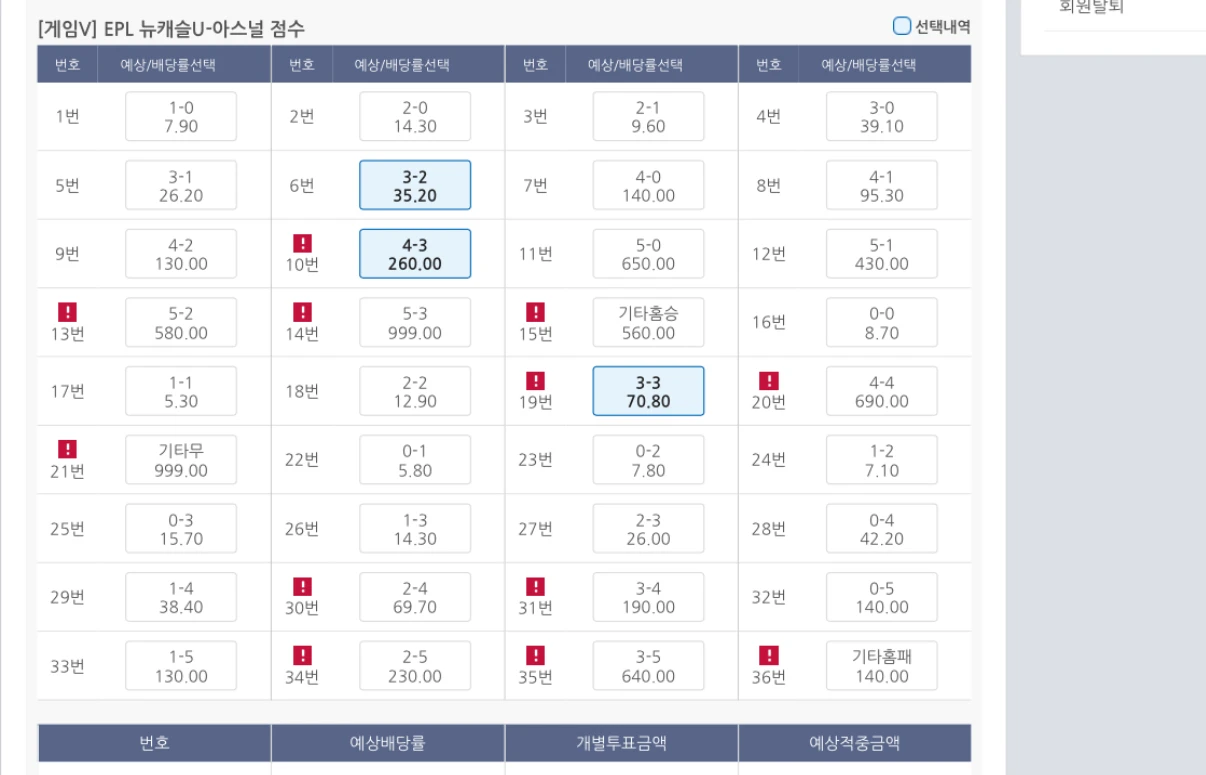Choose the 기타홈패 option at 140.00

(881, 666)
